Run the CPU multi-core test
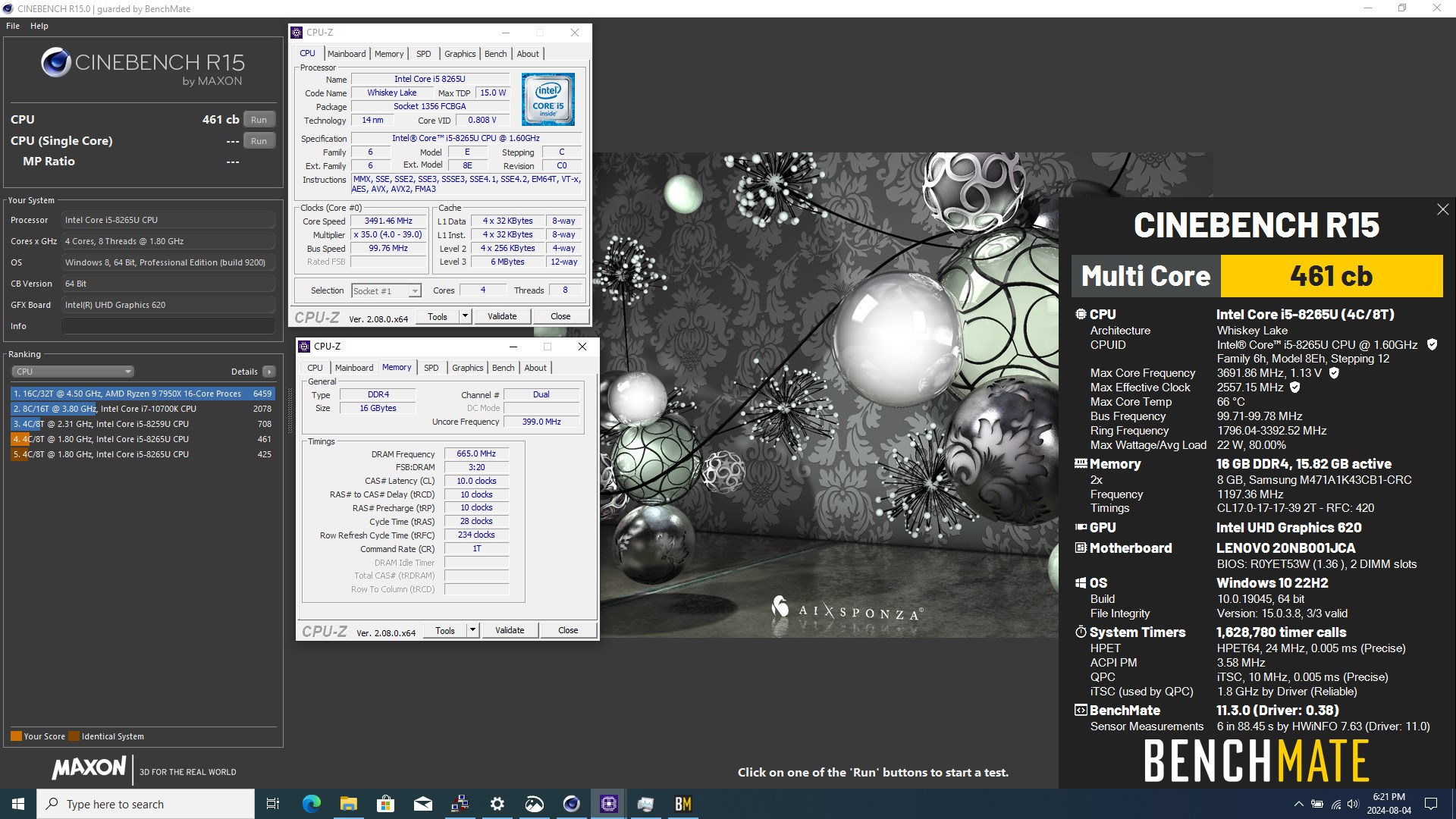This screenshot has width=1456, height=819. coord(259,120)
